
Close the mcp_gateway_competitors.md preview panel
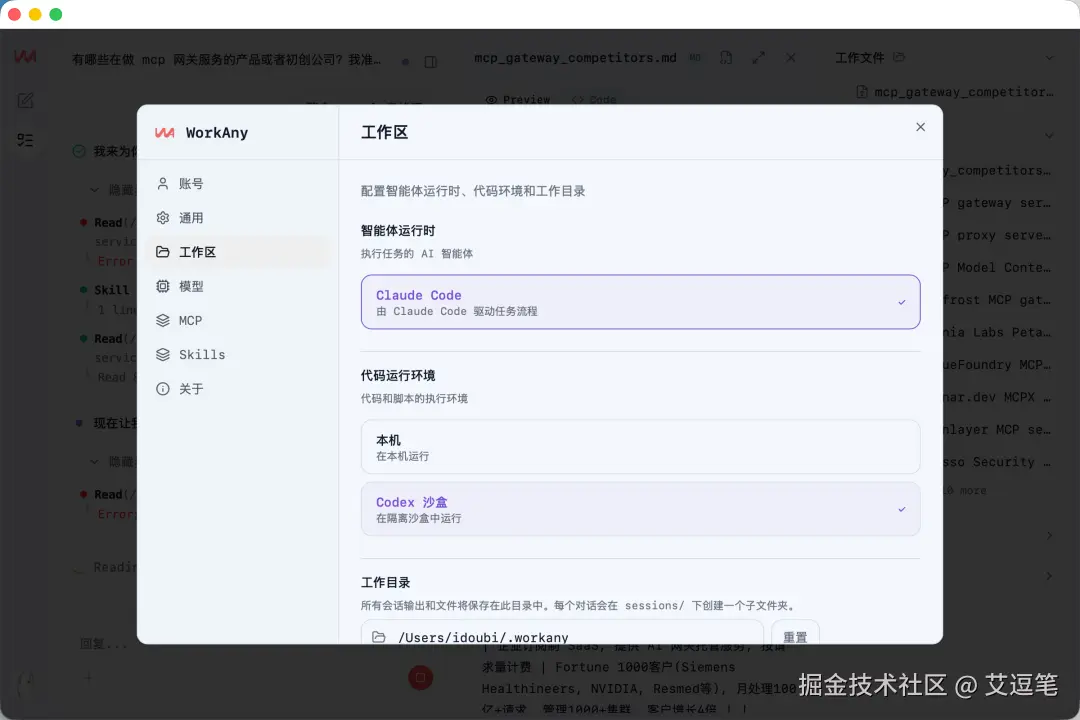(791, 58)
